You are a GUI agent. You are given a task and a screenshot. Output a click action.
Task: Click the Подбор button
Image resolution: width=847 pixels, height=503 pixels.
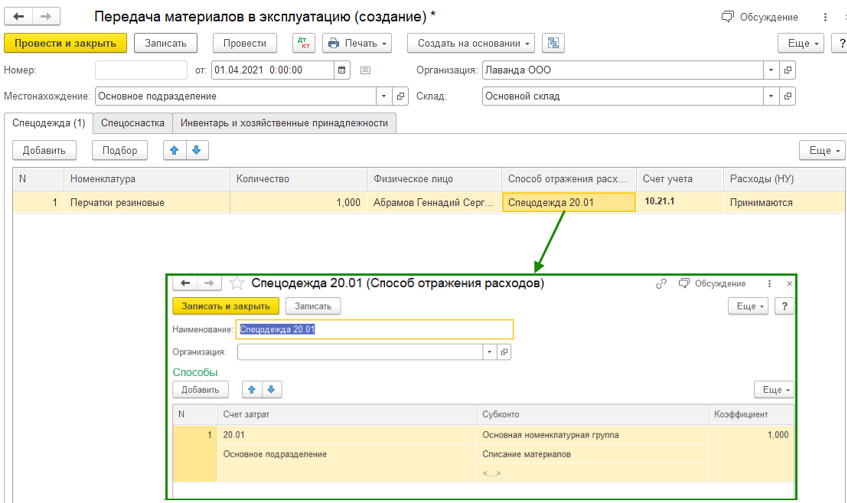coord(120,150)
